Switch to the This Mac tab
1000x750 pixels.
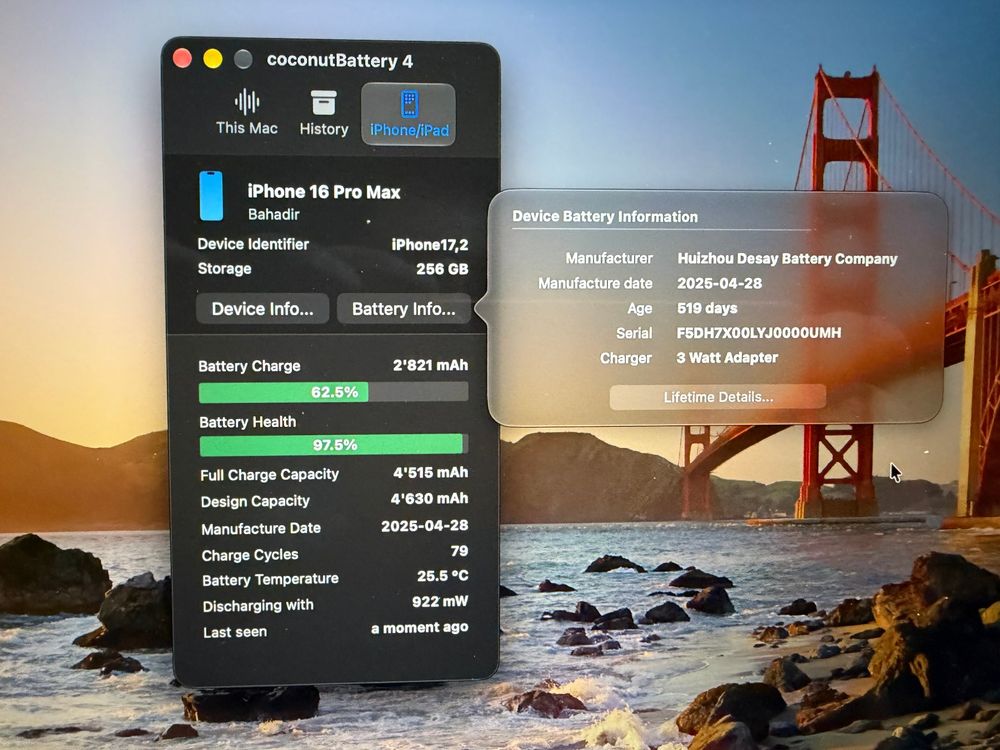(x=247, y=113)
